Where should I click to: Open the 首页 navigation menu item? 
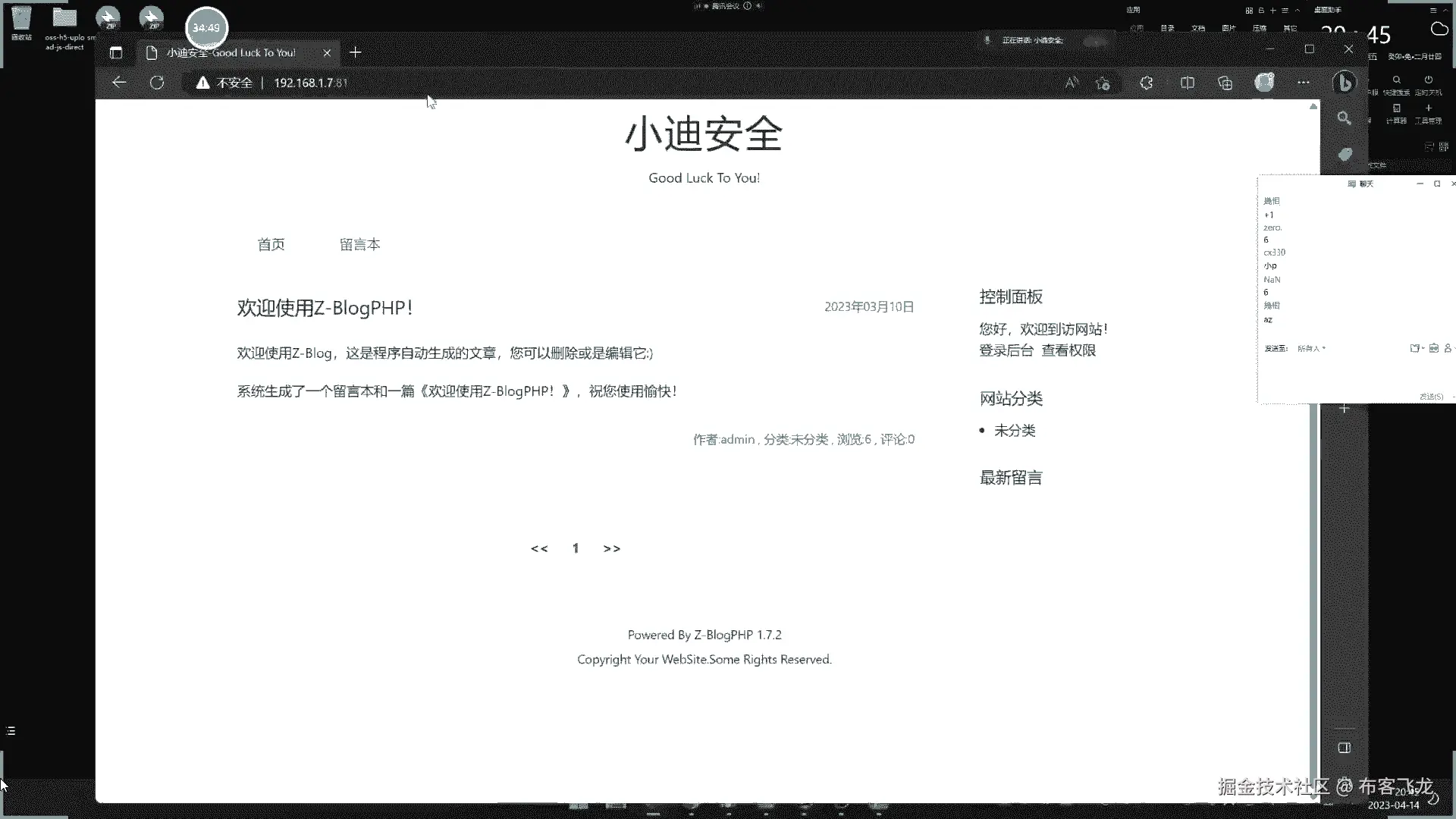[271, 244]
